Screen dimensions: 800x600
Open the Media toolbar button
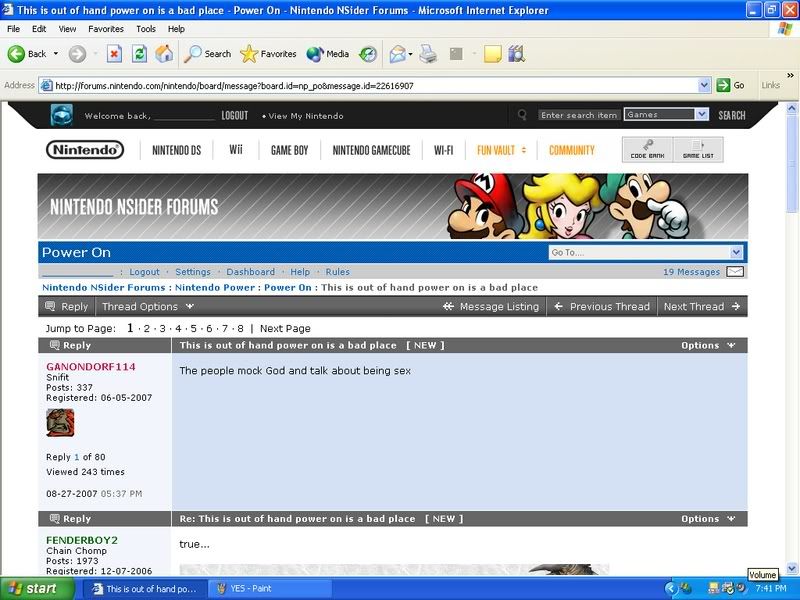tap(328, 54)
